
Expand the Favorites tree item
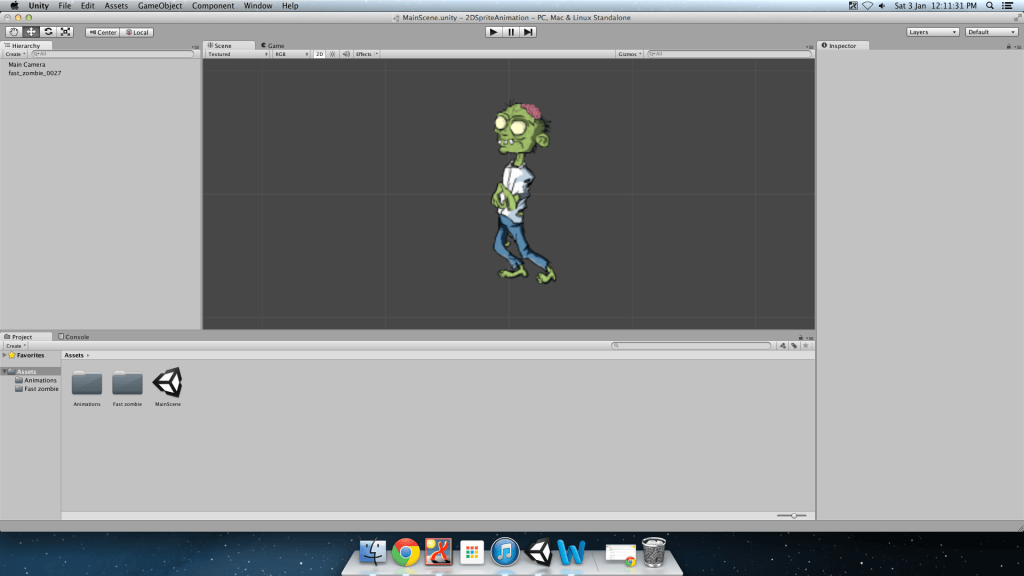tap(5, 355)
